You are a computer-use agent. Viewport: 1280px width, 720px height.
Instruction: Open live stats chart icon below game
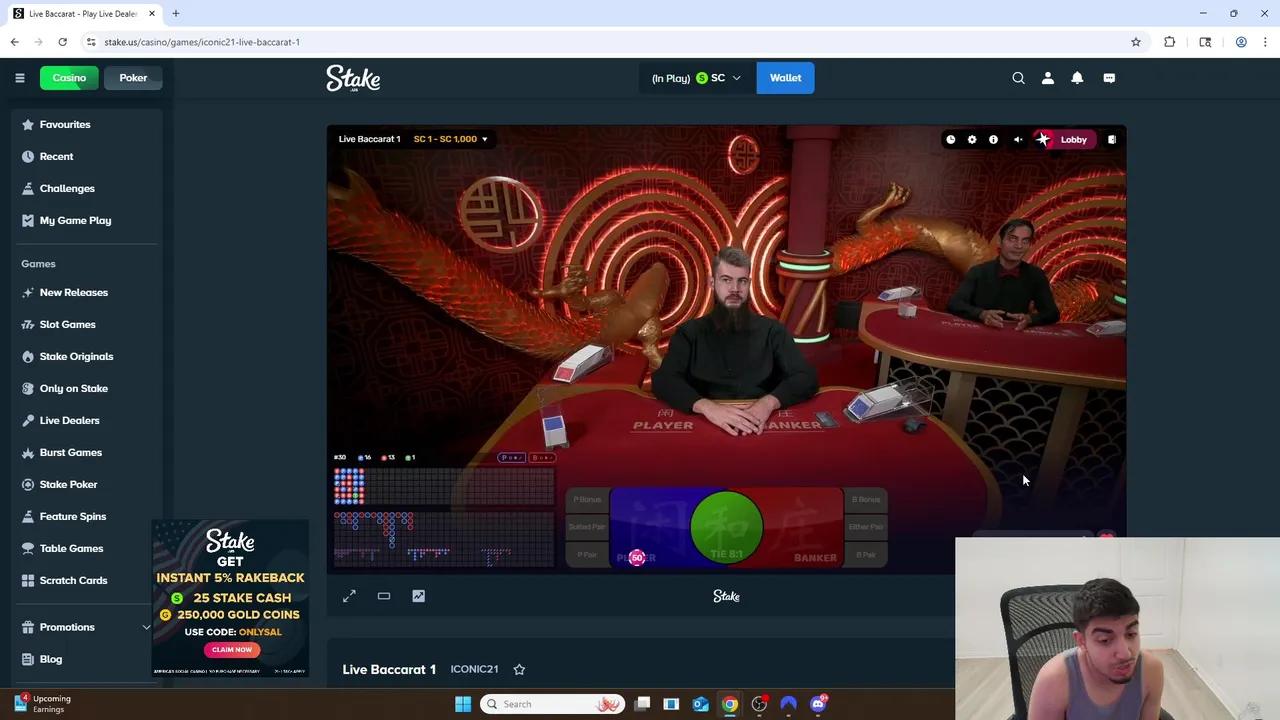(x=418, y=596)
